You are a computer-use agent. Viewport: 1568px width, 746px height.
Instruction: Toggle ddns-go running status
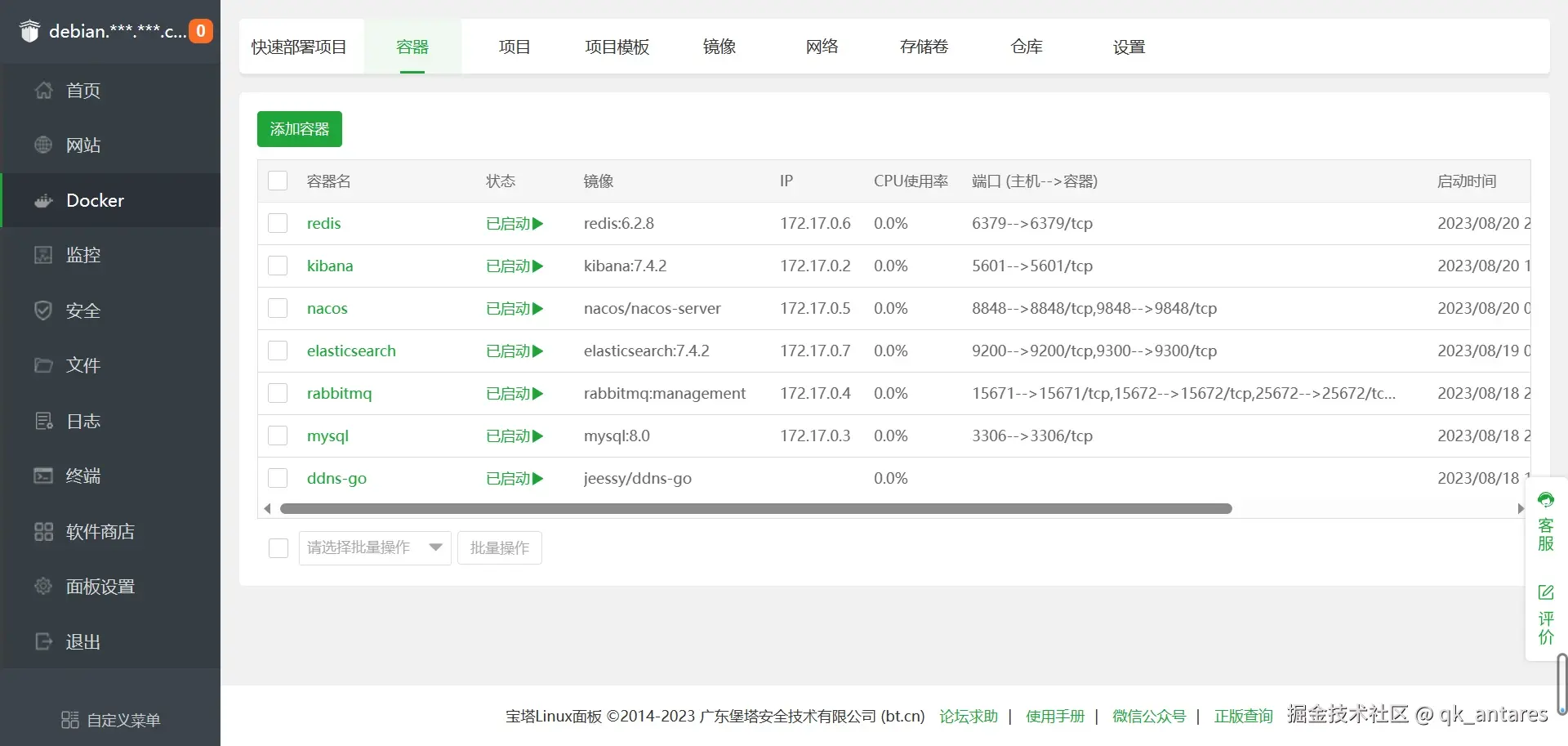(514, 478)
